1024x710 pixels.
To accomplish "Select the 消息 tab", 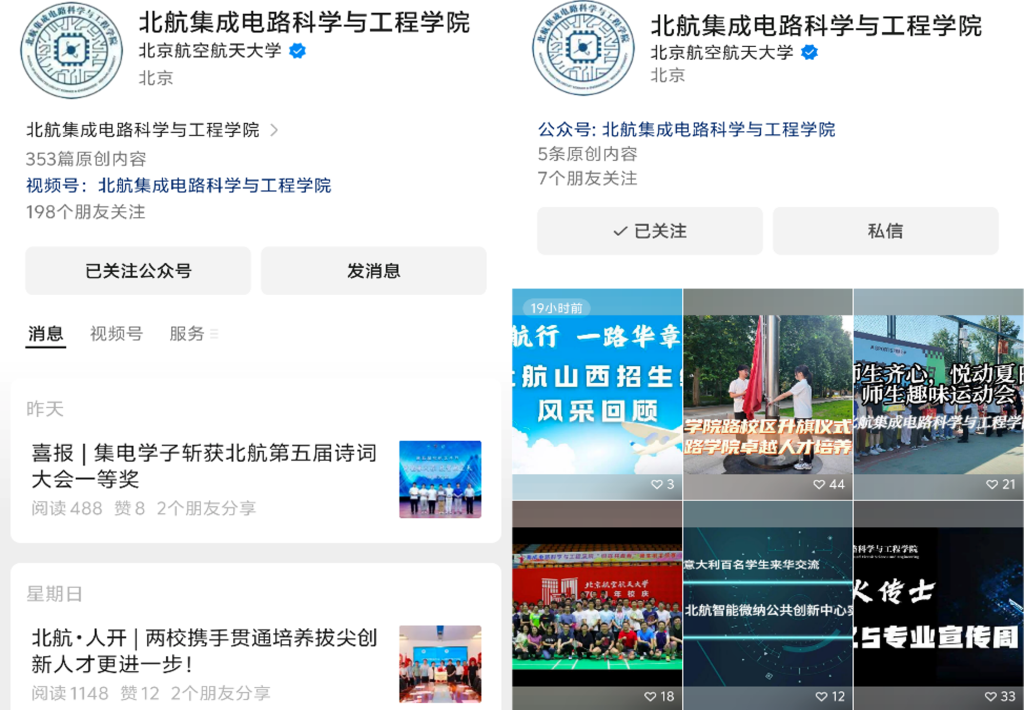I will (45, 334).
